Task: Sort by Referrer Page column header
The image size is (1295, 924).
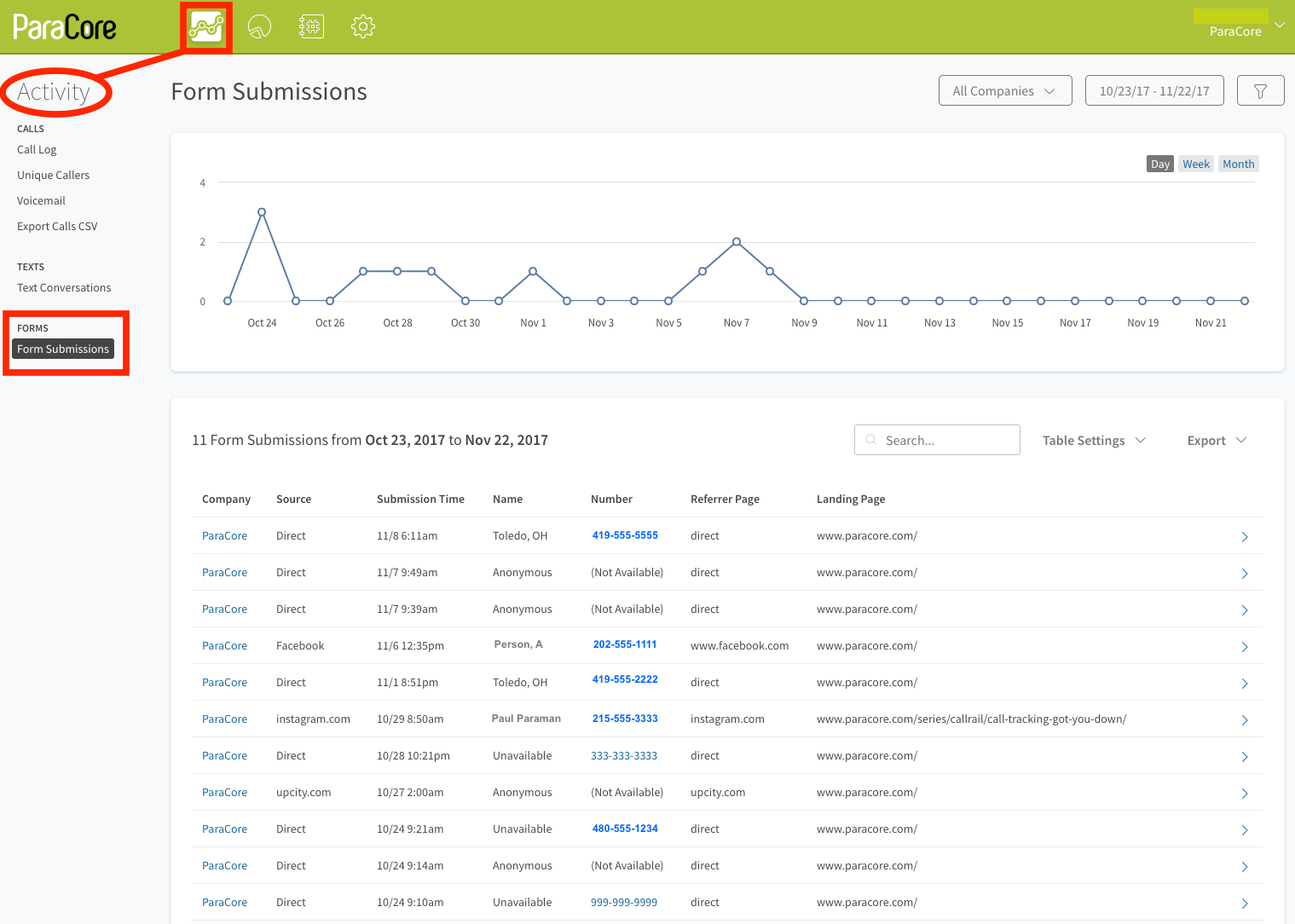Action: point(725,499)
